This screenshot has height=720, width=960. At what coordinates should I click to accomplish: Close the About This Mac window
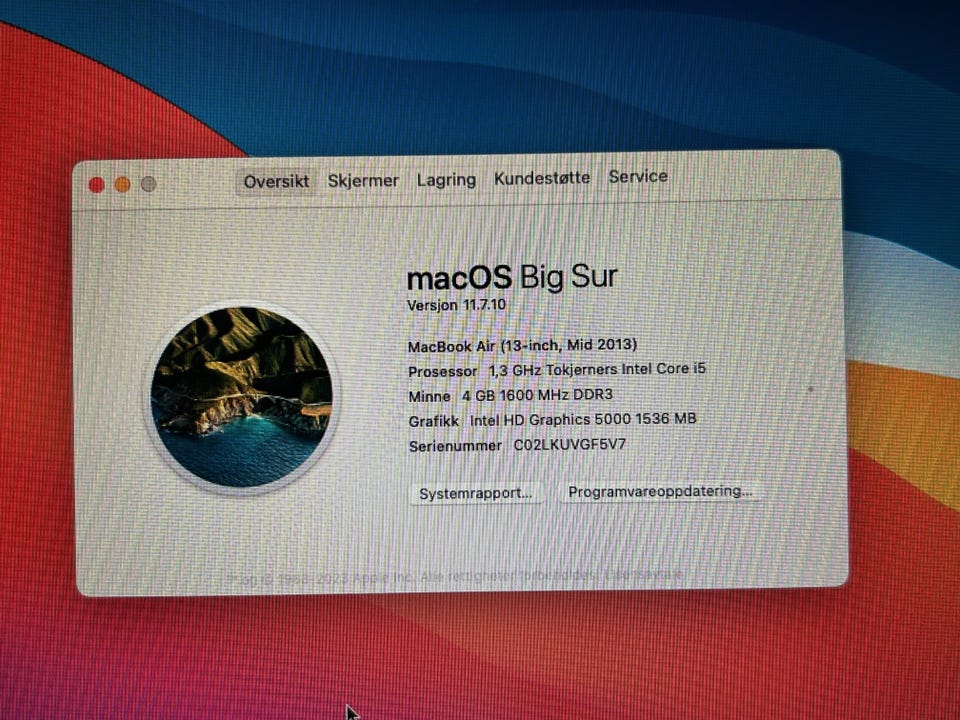click(x=96, y=185)
